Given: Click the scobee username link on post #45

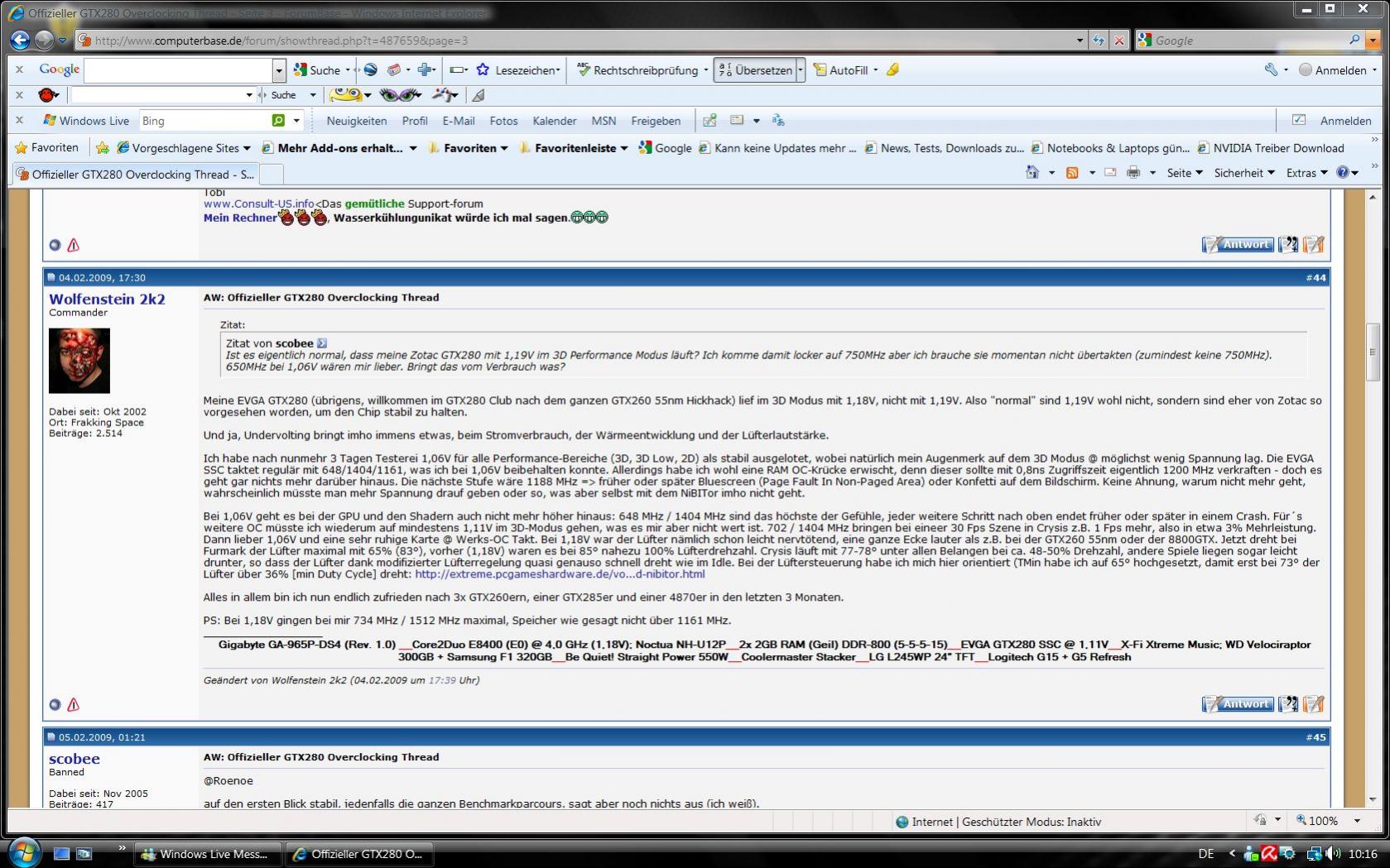Looking at the screenshot, I should 75,758.
